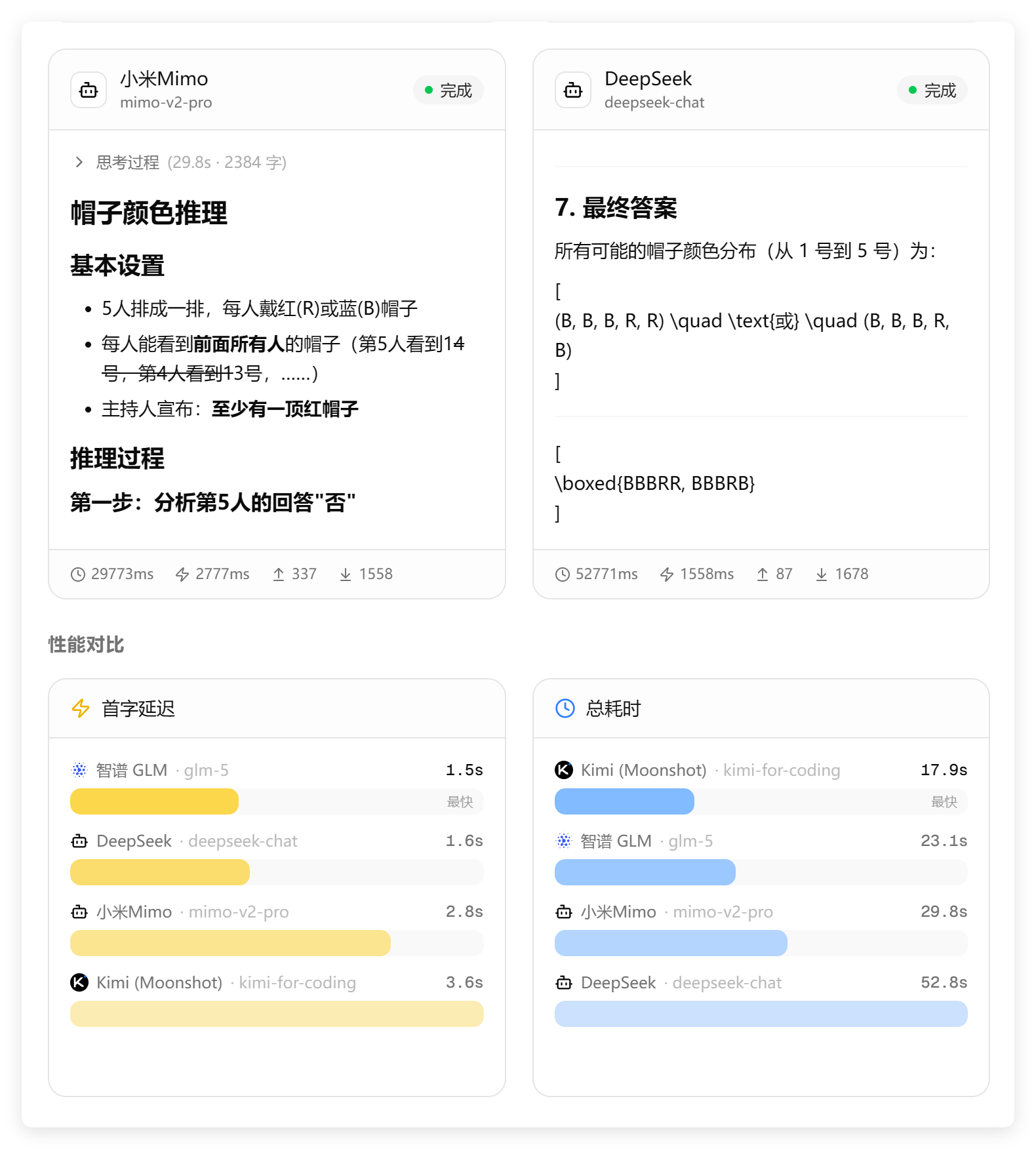The width and height of the screenshot is (1036, 1149).
Task: Click the 智谱 GLM 1.5s yellow latency bar
Action: [154, 801]
